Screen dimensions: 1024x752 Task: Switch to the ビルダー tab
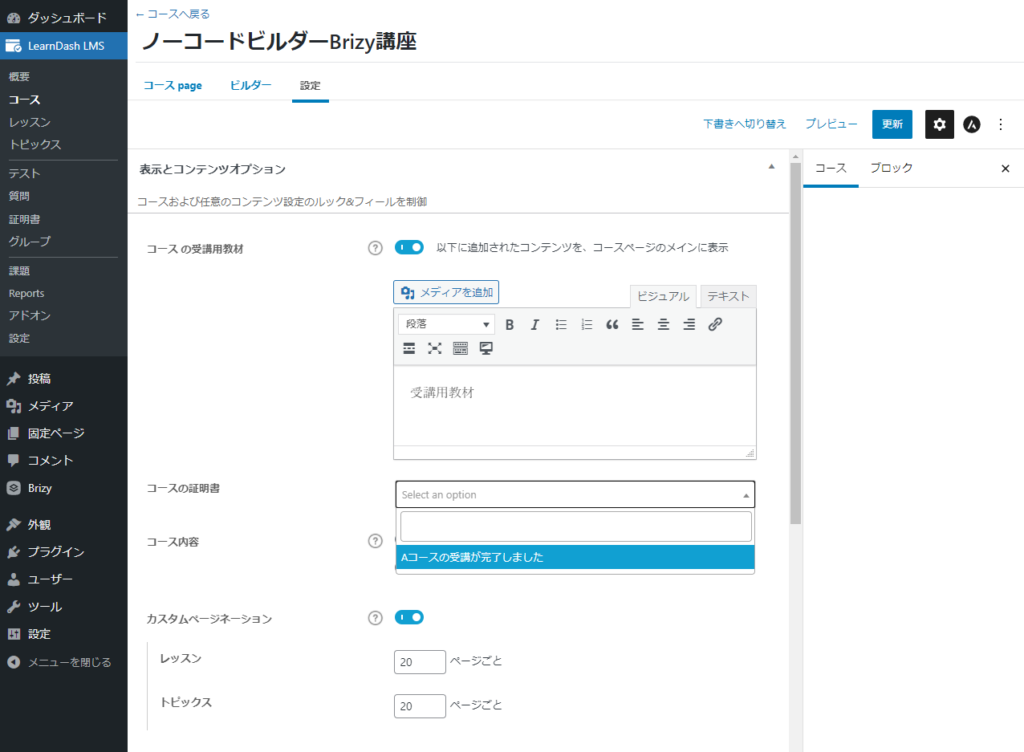251,86
